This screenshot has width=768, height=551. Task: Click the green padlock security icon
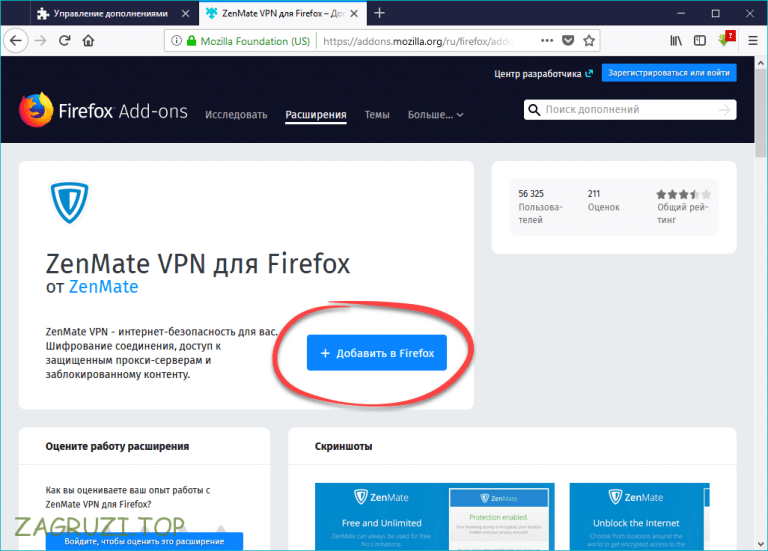point(192,41)
